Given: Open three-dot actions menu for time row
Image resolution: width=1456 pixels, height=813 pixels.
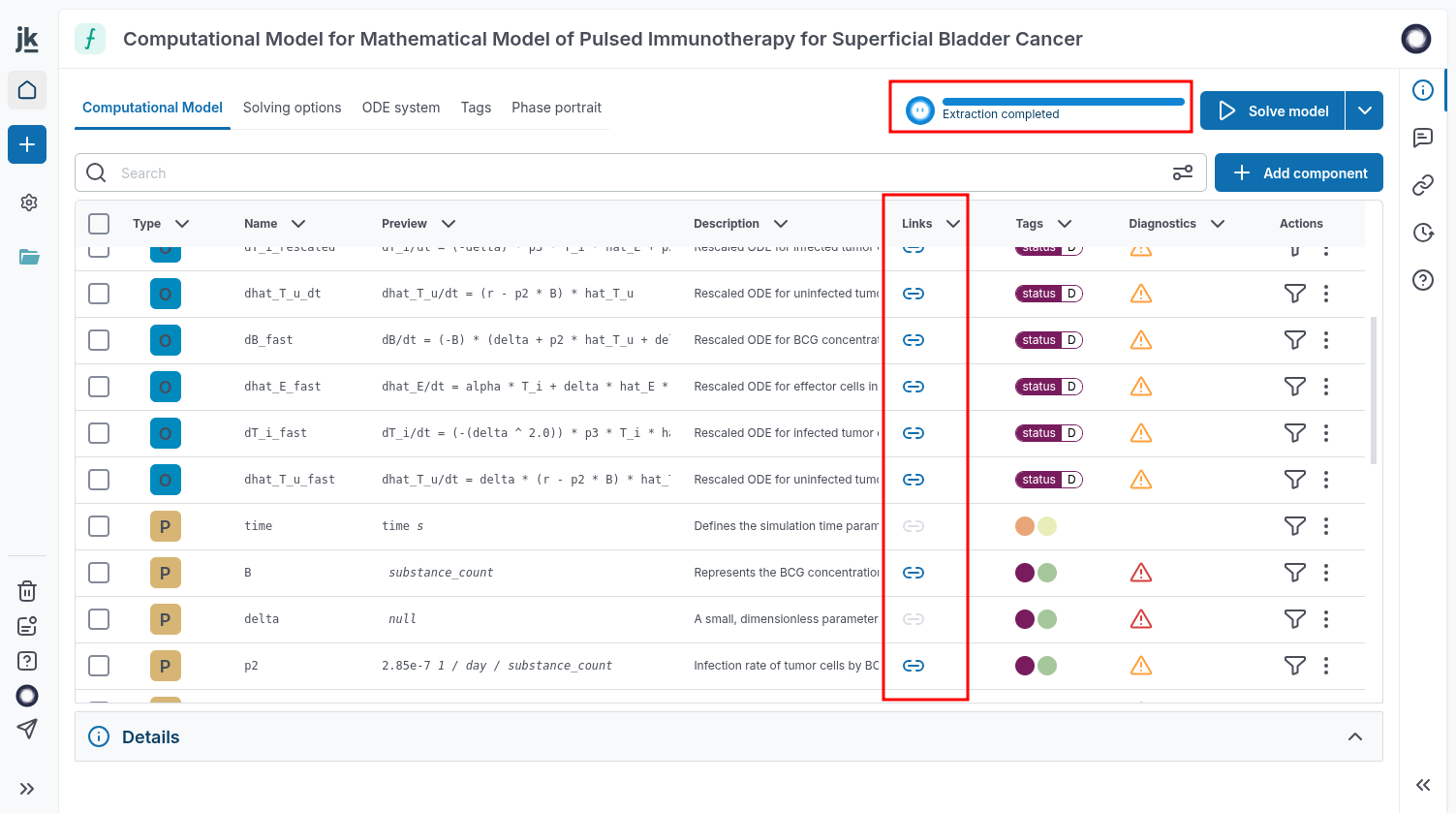Looking at the screenshot, I should click(1326, 526).
